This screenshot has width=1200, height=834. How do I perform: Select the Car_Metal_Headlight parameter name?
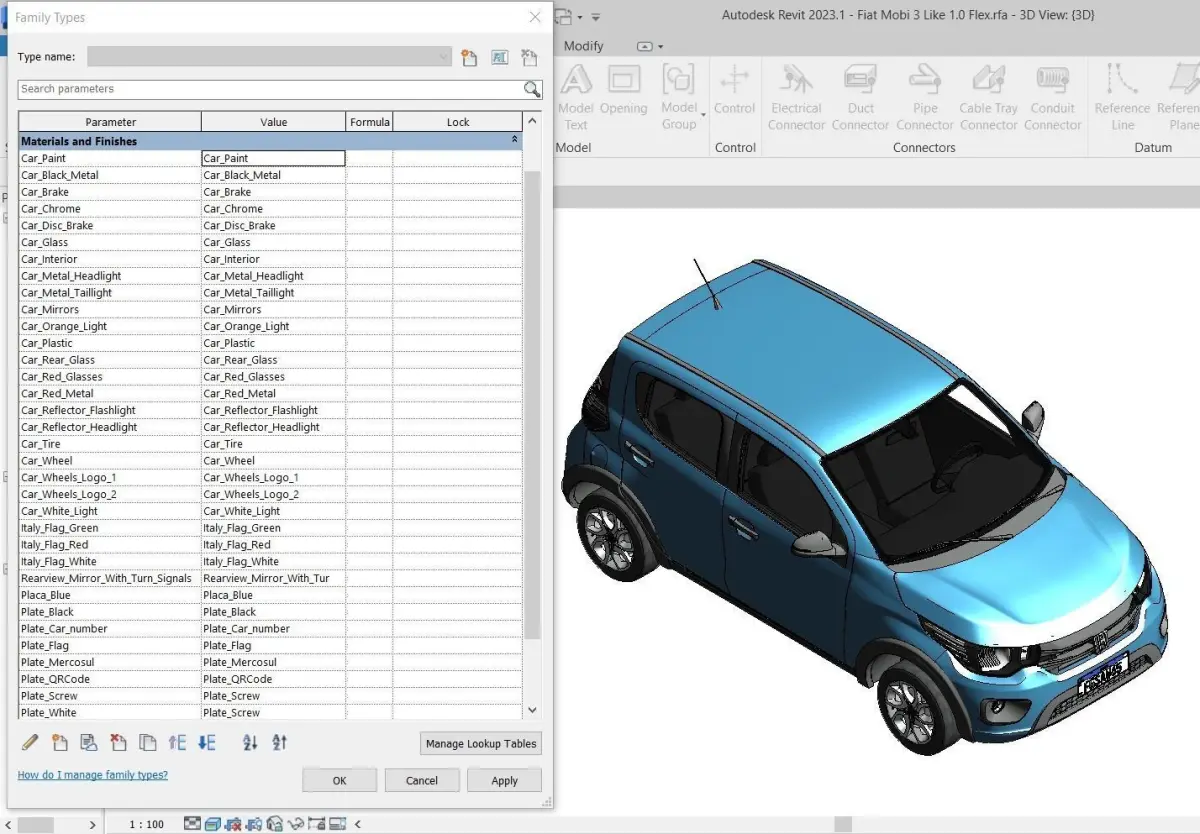click(71, 276)
